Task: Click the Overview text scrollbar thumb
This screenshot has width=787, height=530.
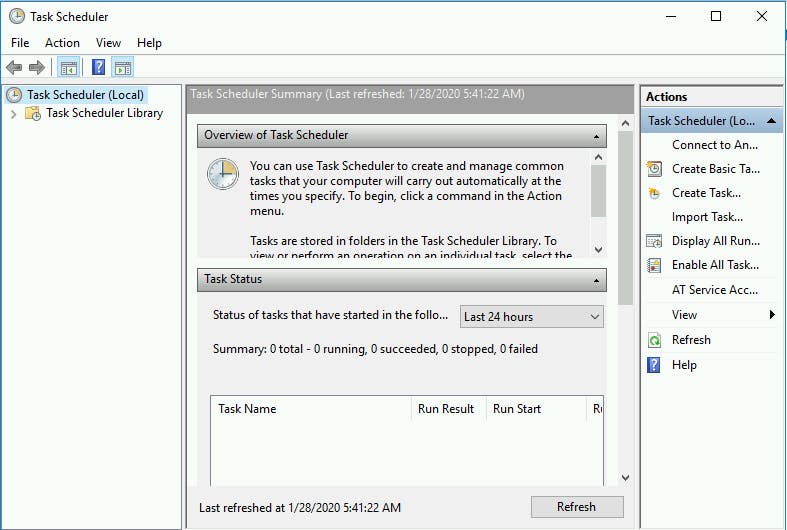Action: [598, 191]
